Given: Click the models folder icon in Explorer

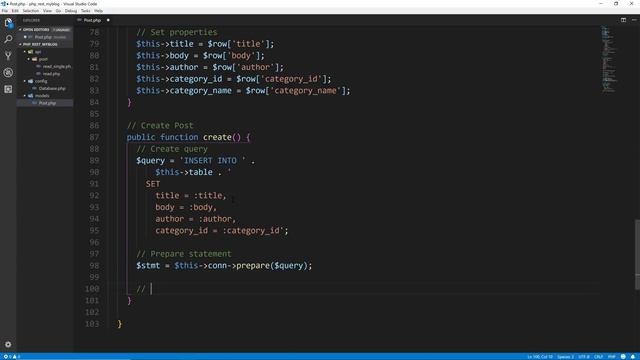Looking at the screenshot, I should (30, 96).
